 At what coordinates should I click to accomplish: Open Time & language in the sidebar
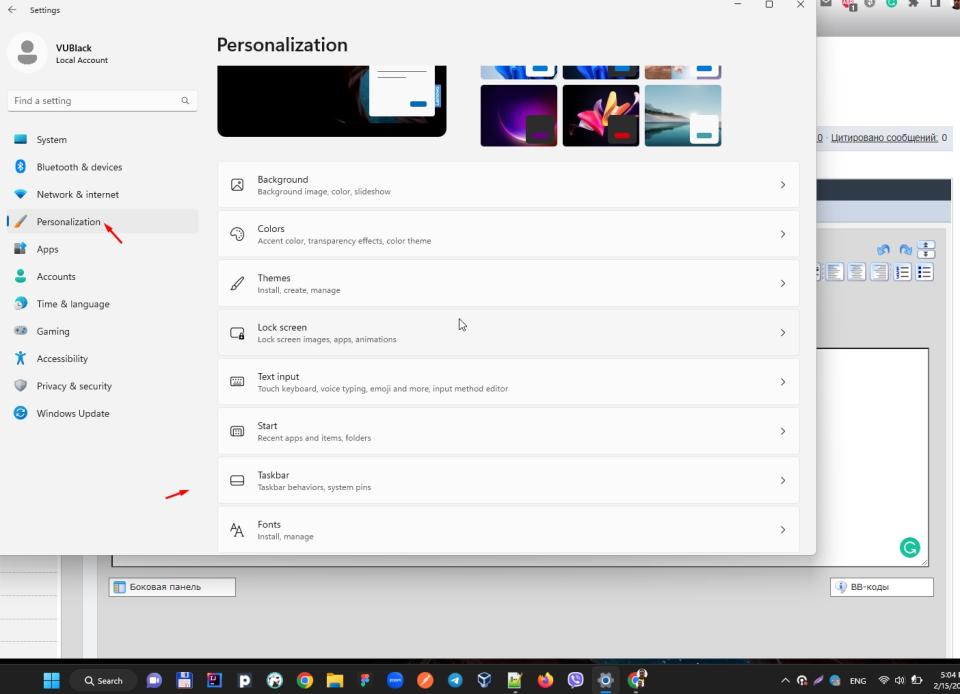point(73,304)
